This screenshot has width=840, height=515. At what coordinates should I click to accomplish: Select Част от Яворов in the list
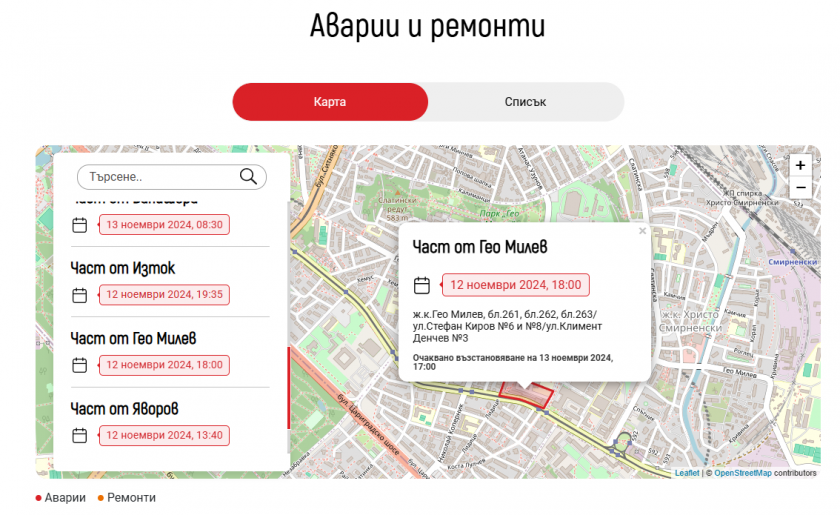(124, 408)
